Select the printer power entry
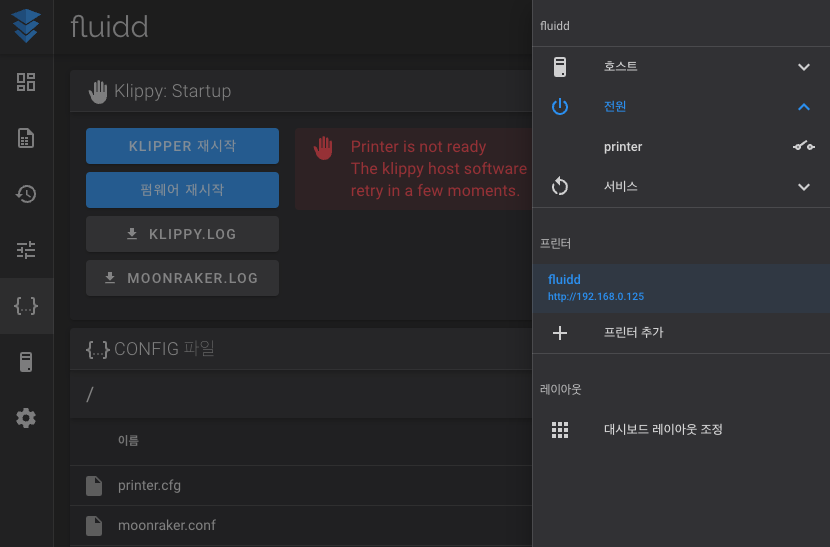The height and width of the screenshot is (547, 830). pyautogui.click(x=681, y=147)
